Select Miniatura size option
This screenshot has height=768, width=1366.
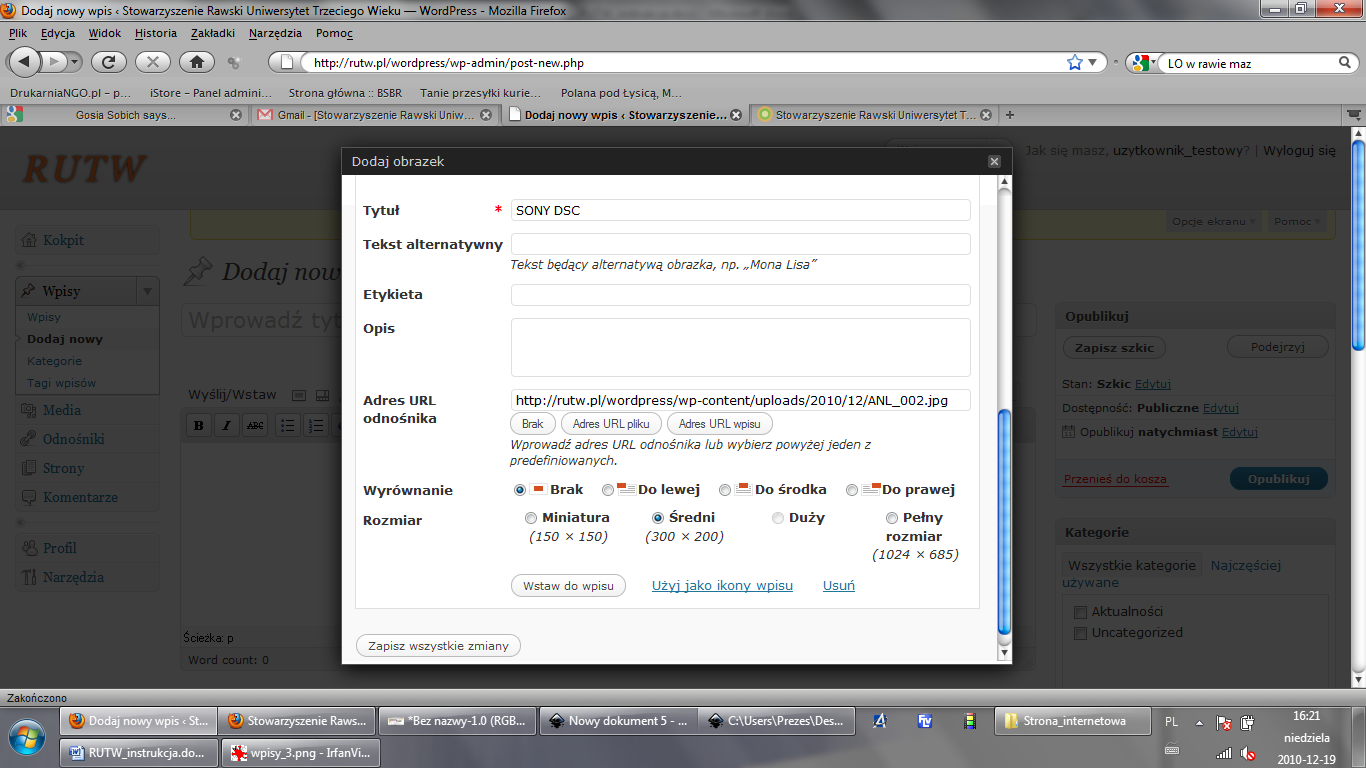pos(531,518)
